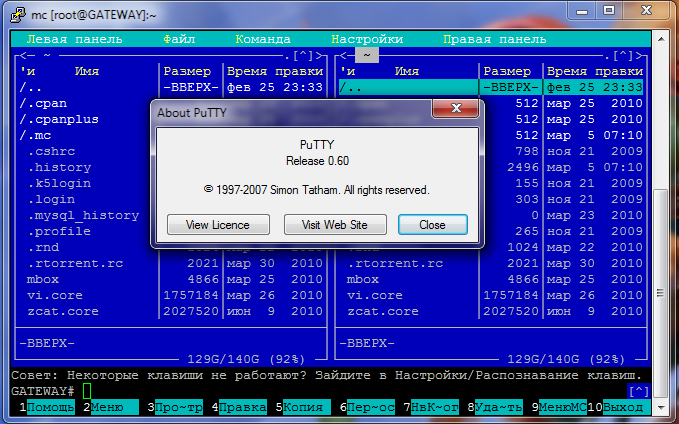Image resolution: width=679 pixels, height=424 pixels.
Task: Click the 4 Правка function key
Action: pyautogui.click(x=239, y=407)
